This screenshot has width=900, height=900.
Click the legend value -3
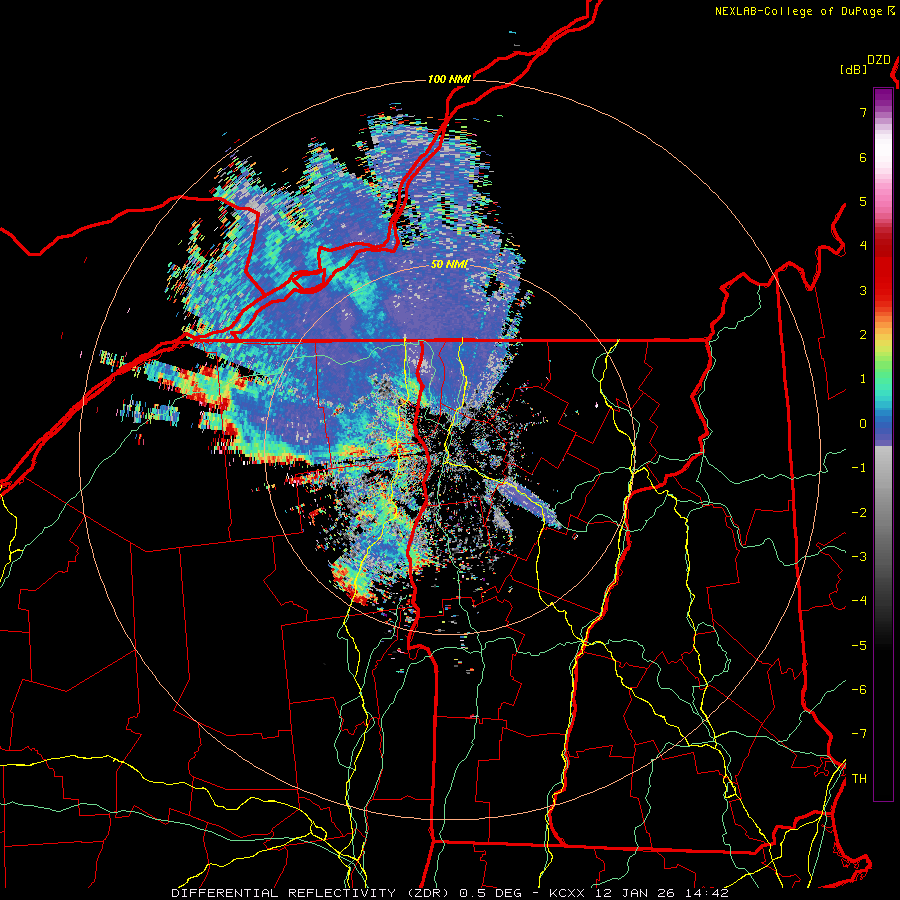pyautogui.click(x=859, y=557)
